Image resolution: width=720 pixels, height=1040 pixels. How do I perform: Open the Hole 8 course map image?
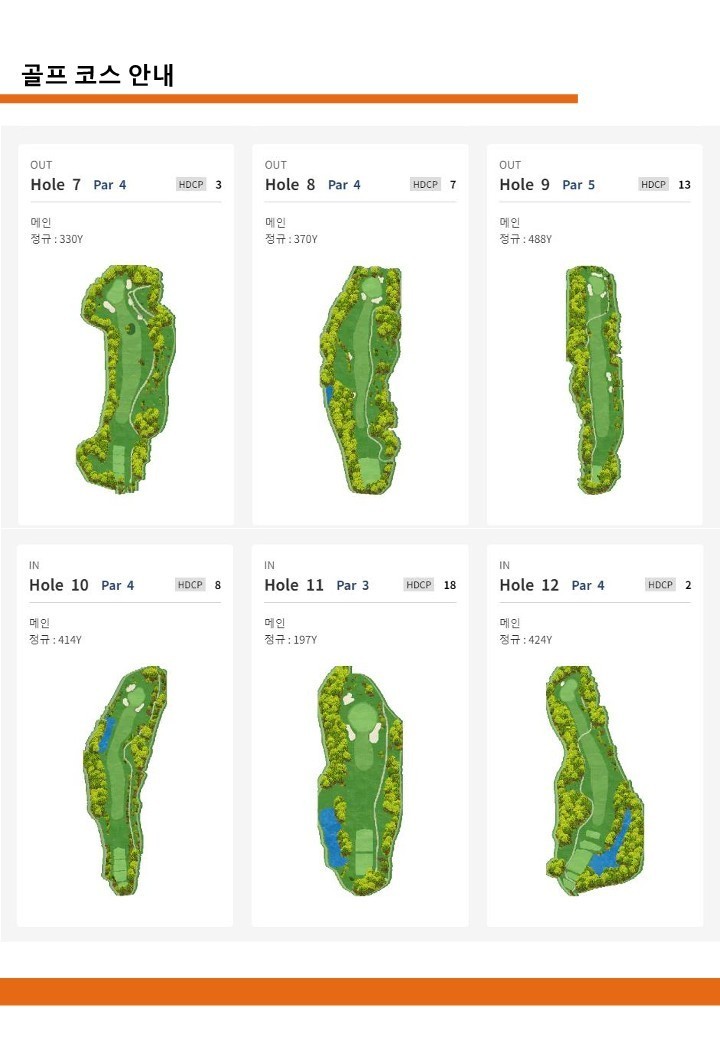click(x=360, y=380)
